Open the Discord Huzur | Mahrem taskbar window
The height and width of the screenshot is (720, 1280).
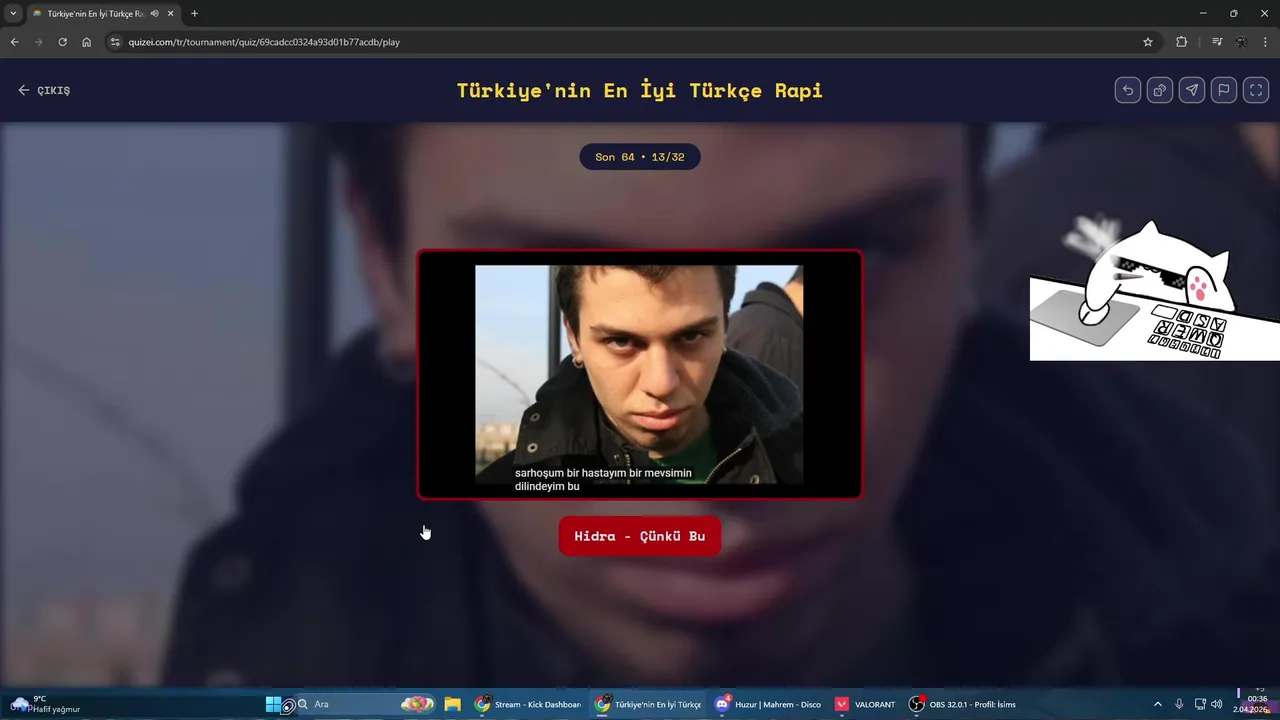click(767, 704)
